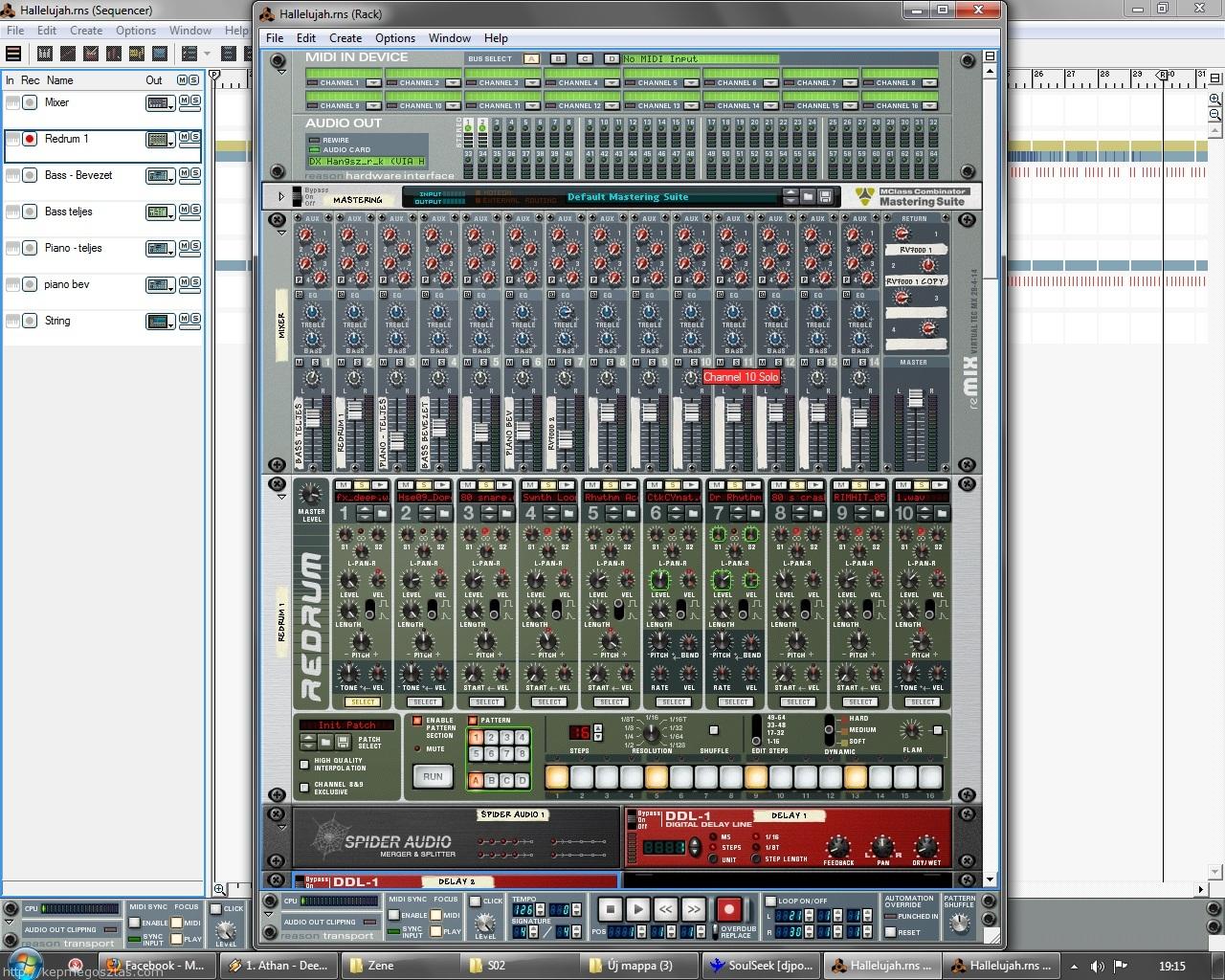Click Select button on Redrum channel 6
Image resolution: width=1225 pixels, height=980 pixels.
pyautogui.click(x=674, y=702)
